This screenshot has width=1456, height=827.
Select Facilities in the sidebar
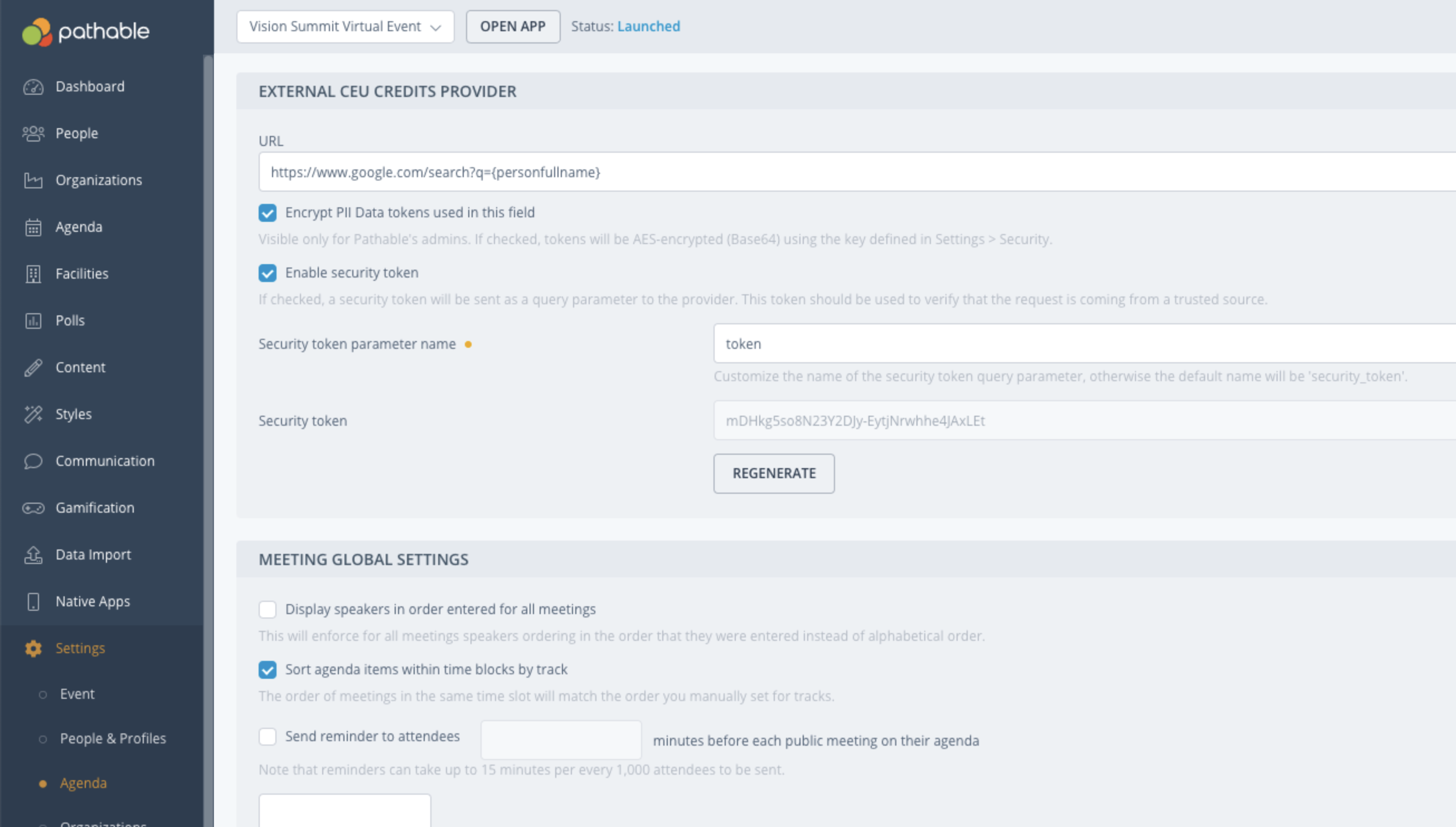(82, 274)
